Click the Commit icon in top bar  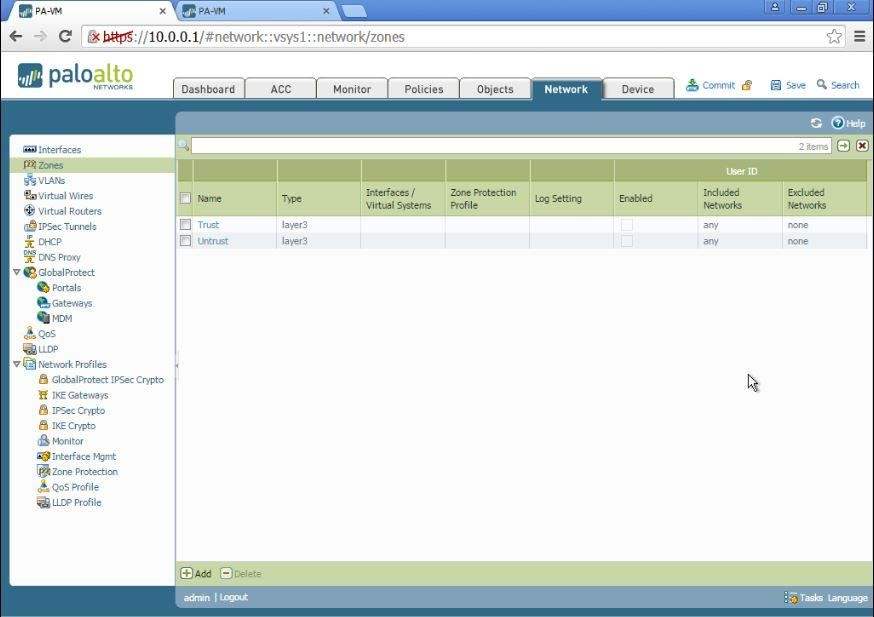pyautogui.click(x=692, y=86)
